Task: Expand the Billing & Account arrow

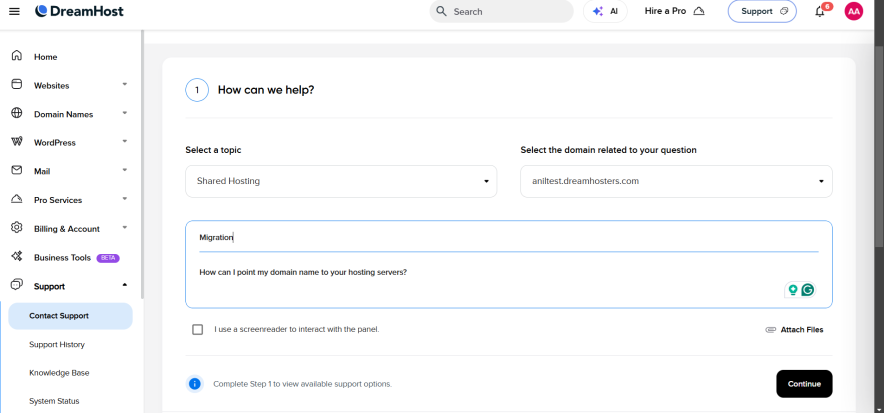Action: 125,228
